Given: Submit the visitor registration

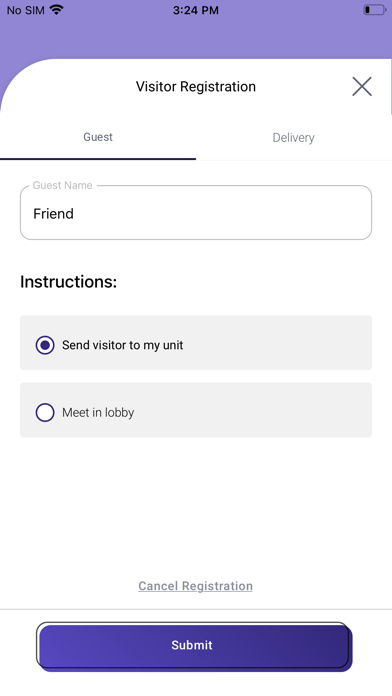Looking at the screenshot, I should pos(194,646).
